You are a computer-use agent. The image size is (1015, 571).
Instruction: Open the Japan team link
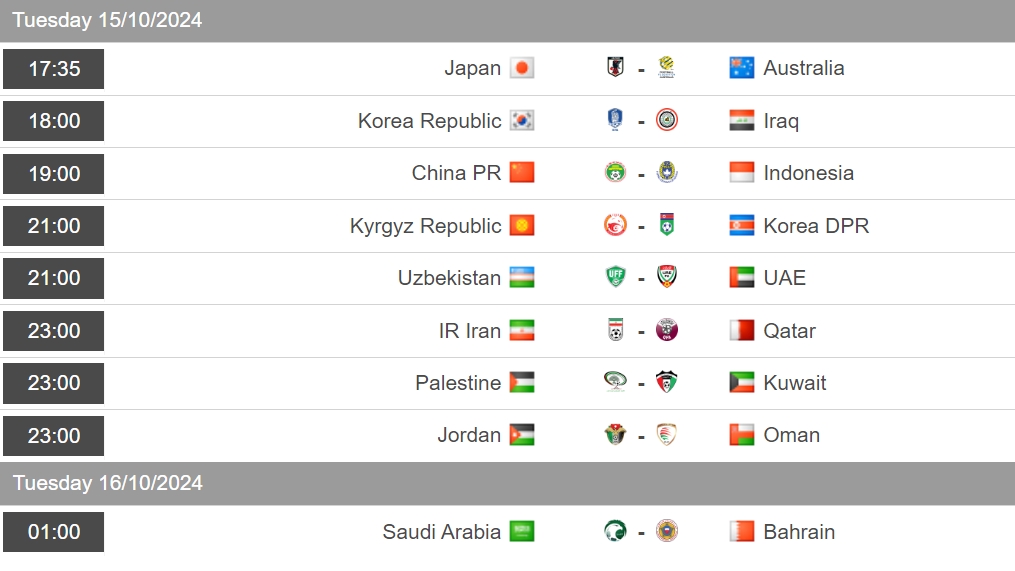pyautogui.click(x=473, y=68)
